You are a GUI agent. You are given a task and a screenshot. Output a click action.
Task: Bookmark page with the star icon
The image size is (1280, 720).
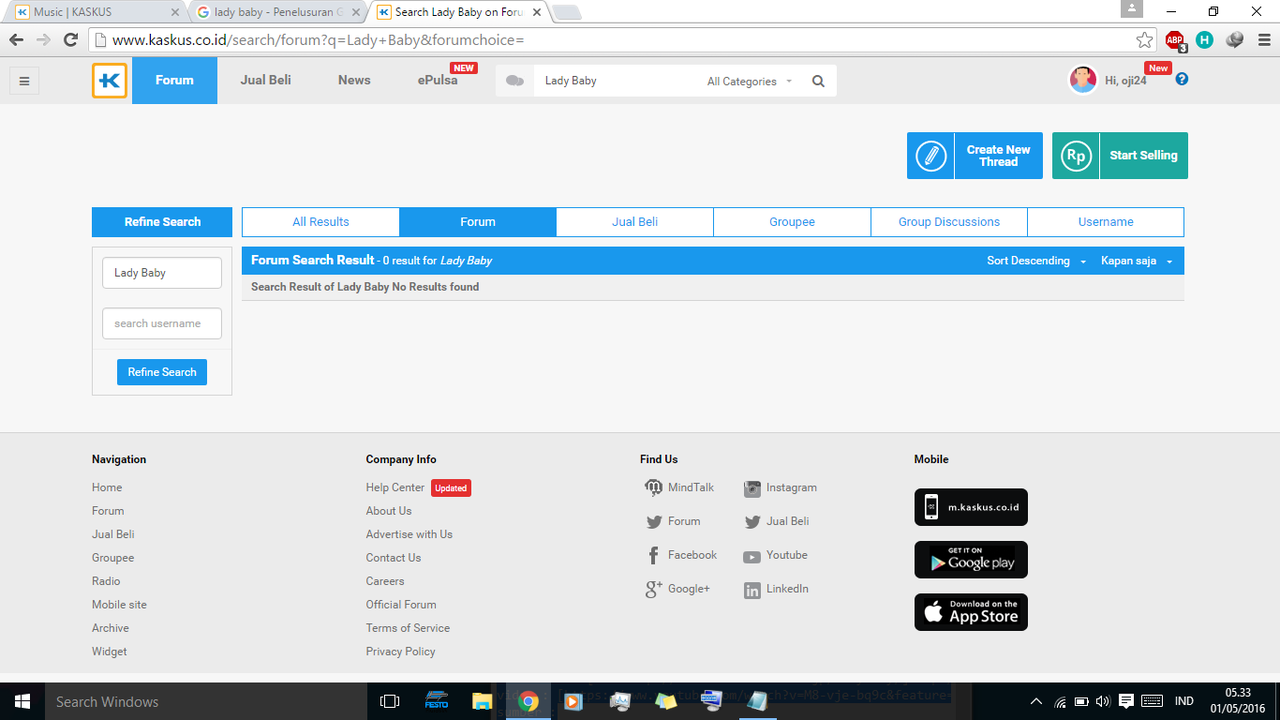point(1145,40)
